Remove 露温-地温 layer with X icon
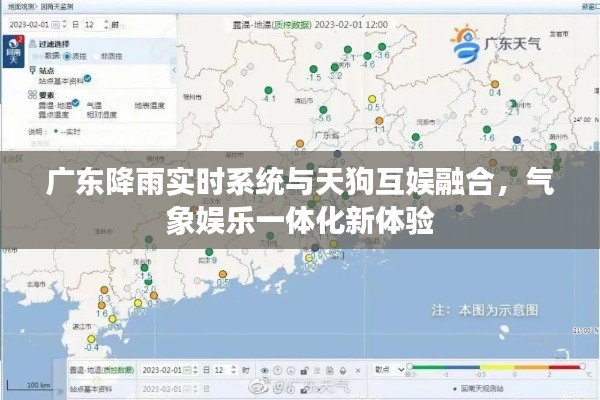Viewport: 600px width, 400px height. (358, 371)
